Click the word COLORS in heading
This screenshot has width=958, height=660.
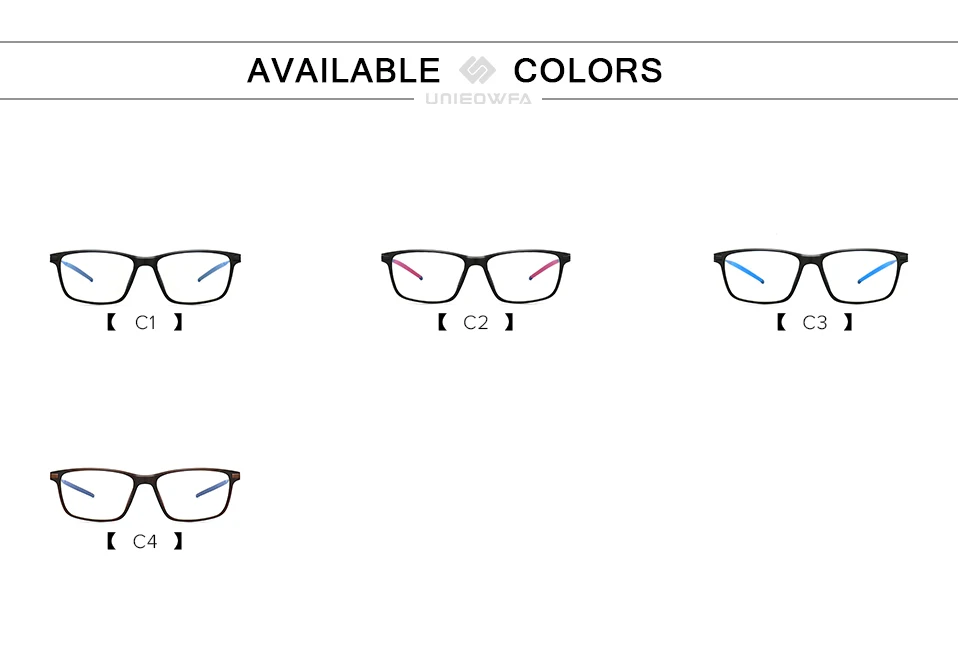[x=588, y=70]
